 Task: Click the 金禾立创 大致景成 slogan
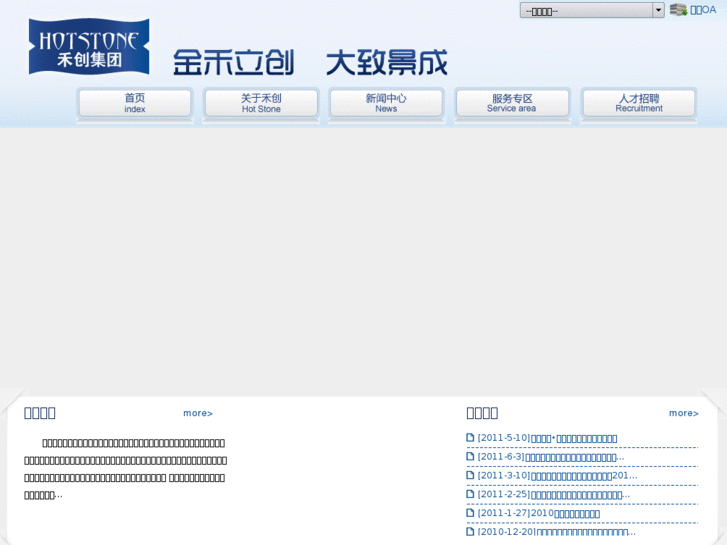(310, 63)
